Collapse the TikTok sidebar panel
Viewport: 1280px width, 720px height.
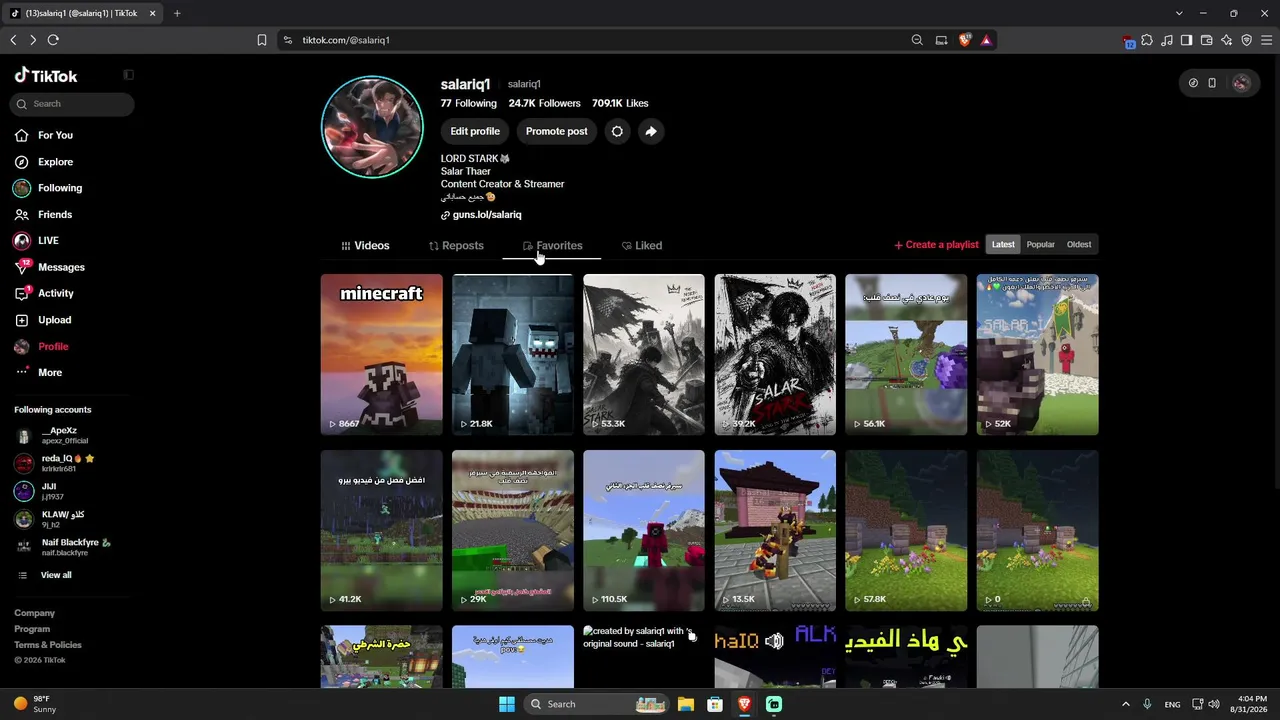coord(128,75)
